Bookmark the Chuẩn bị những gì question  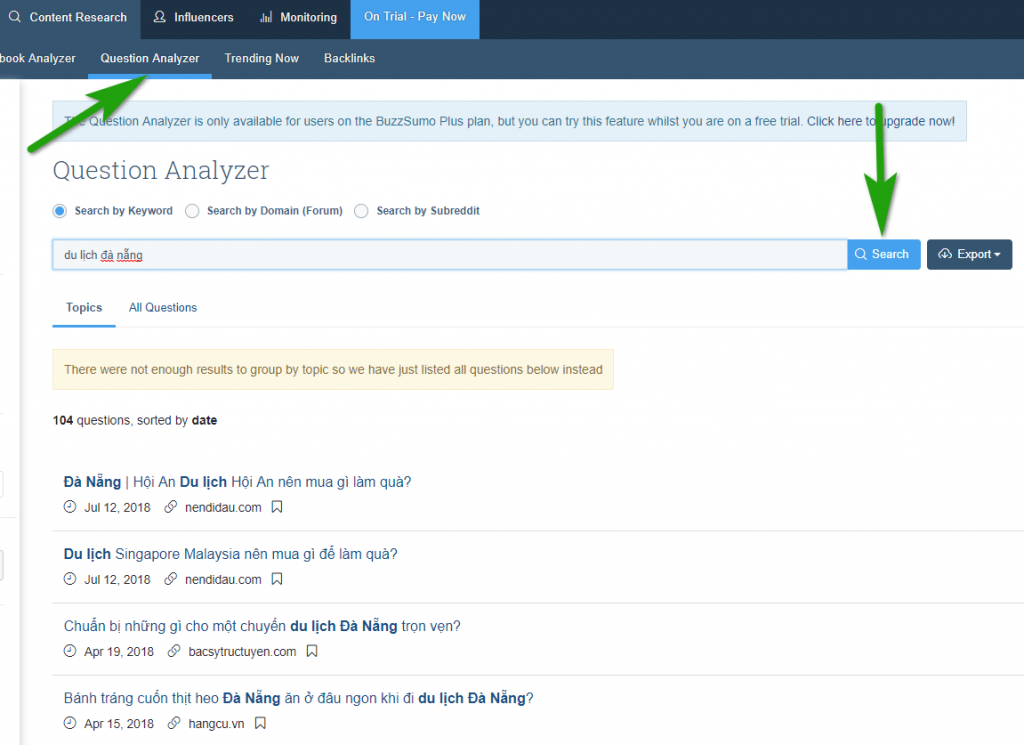coord(312,651)
